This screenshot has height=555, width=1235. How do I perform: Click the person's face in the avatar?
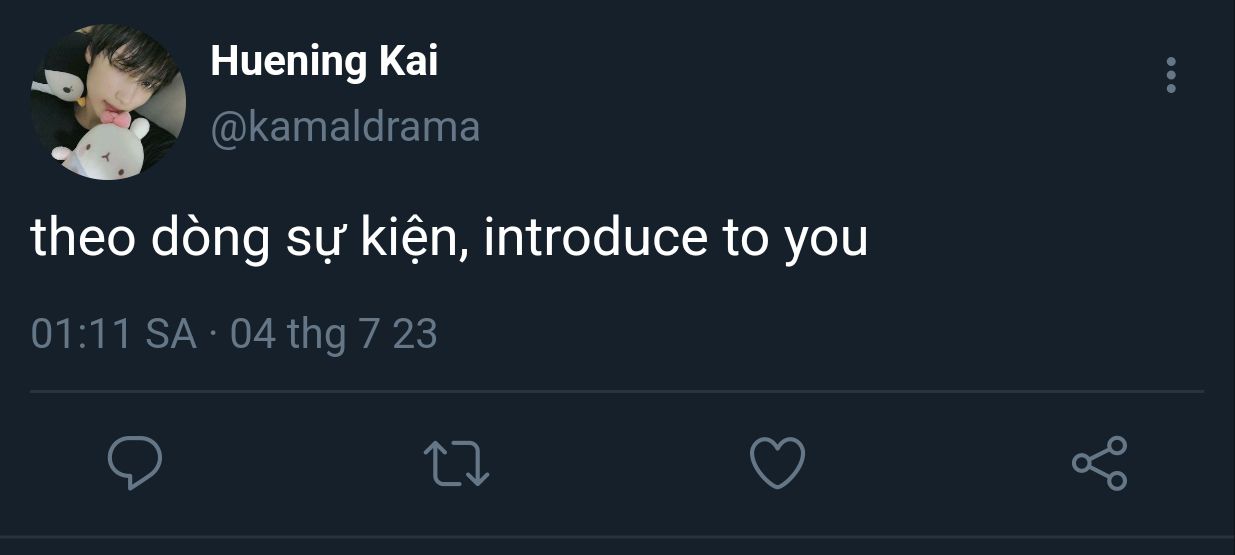[120, 88]
